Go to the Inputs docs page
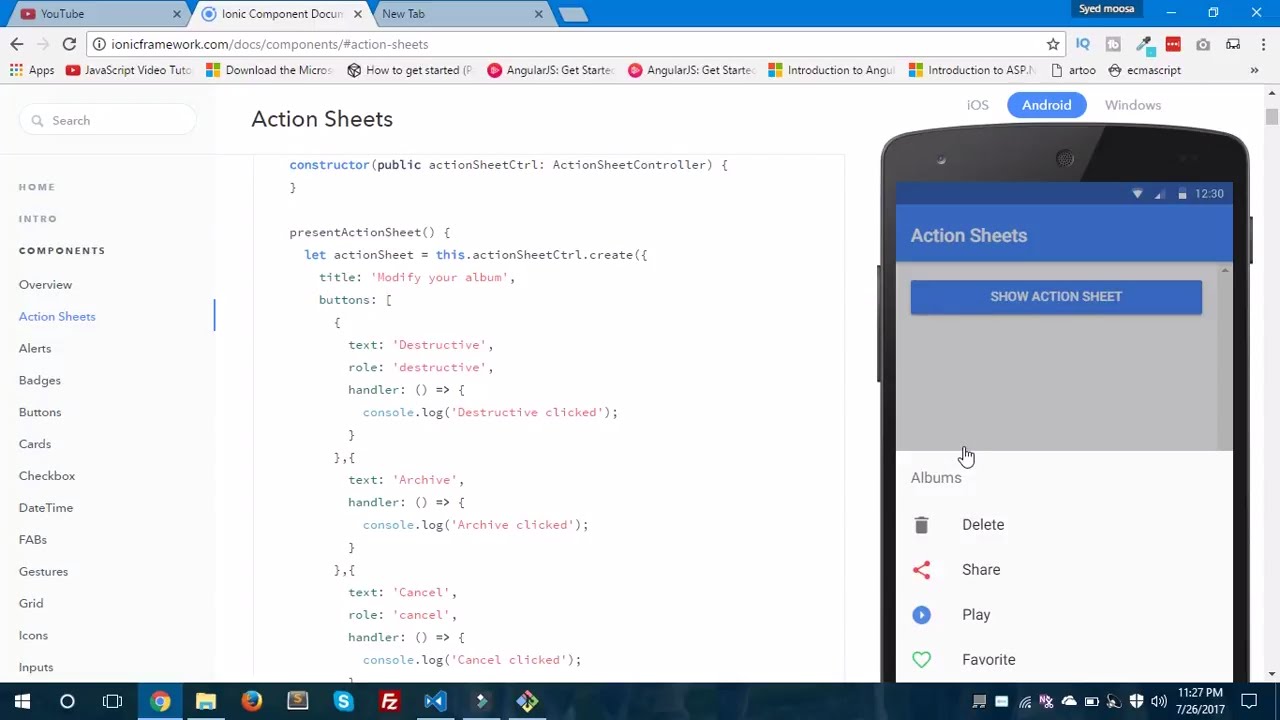This screenshot has height=720, width=1280. click(36, 668)
